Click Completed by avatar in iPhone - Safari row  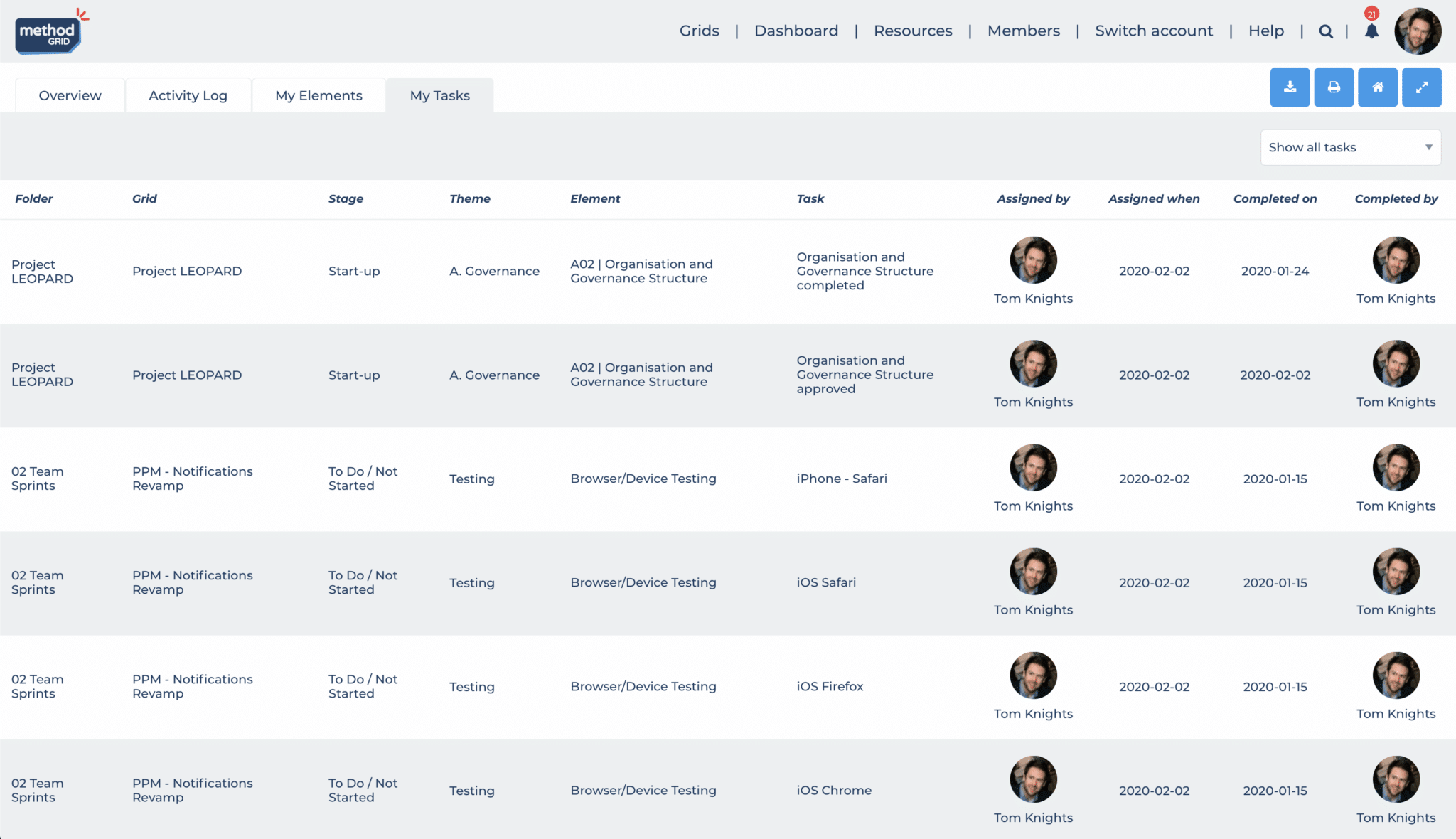click(1396, 468)
